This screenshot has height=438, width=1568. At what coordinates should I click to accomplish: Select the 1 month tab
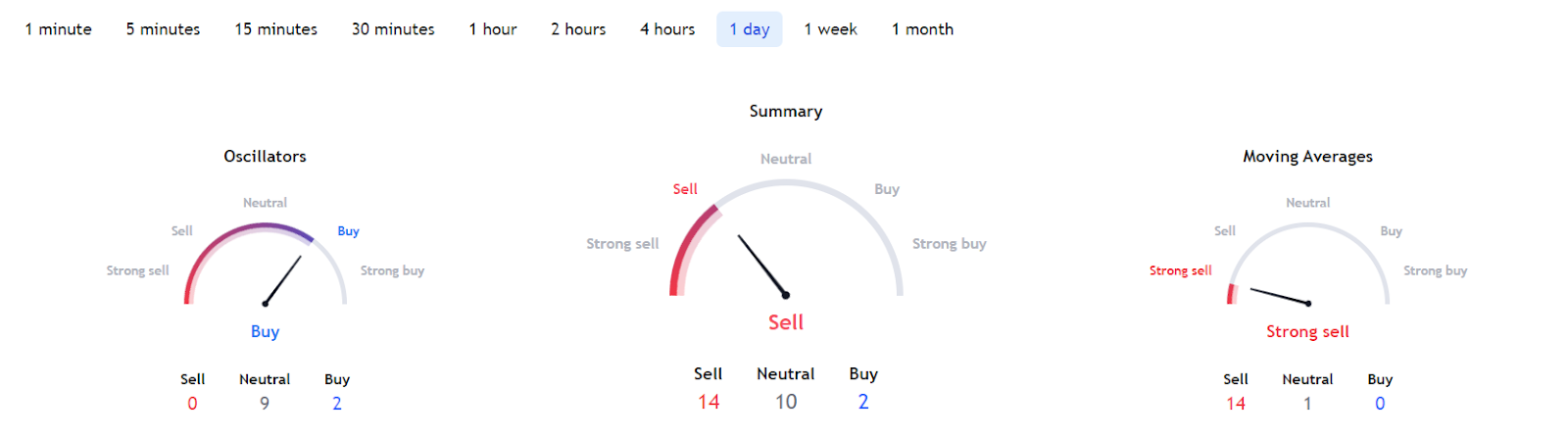click(x=922, y=29)
